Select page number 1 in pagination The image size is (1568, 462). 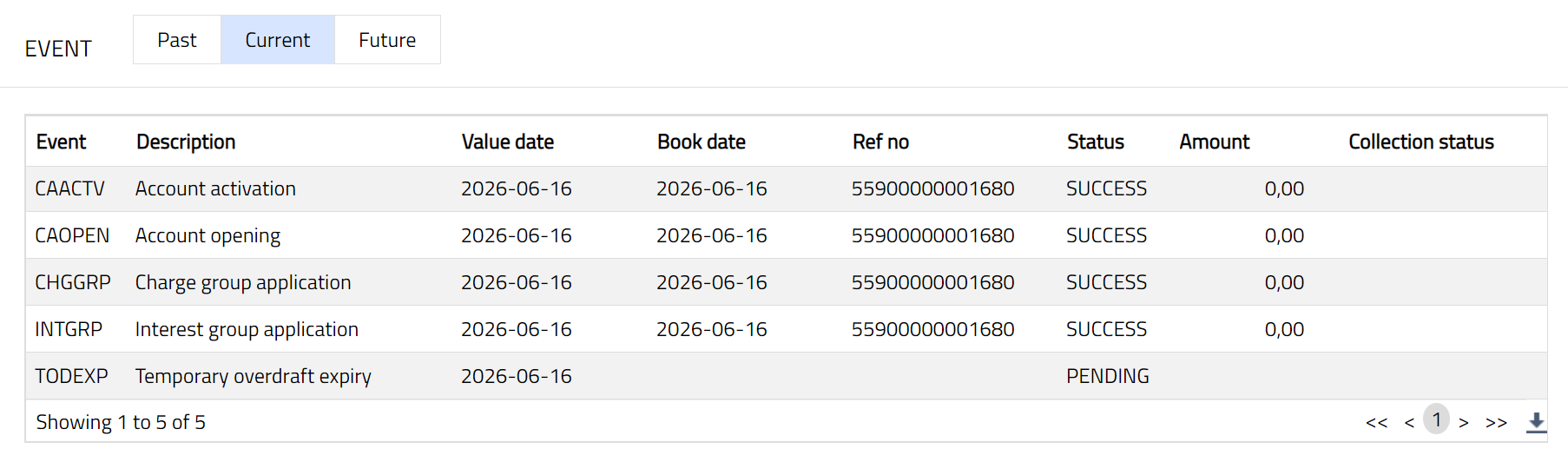coord(1437,420)
